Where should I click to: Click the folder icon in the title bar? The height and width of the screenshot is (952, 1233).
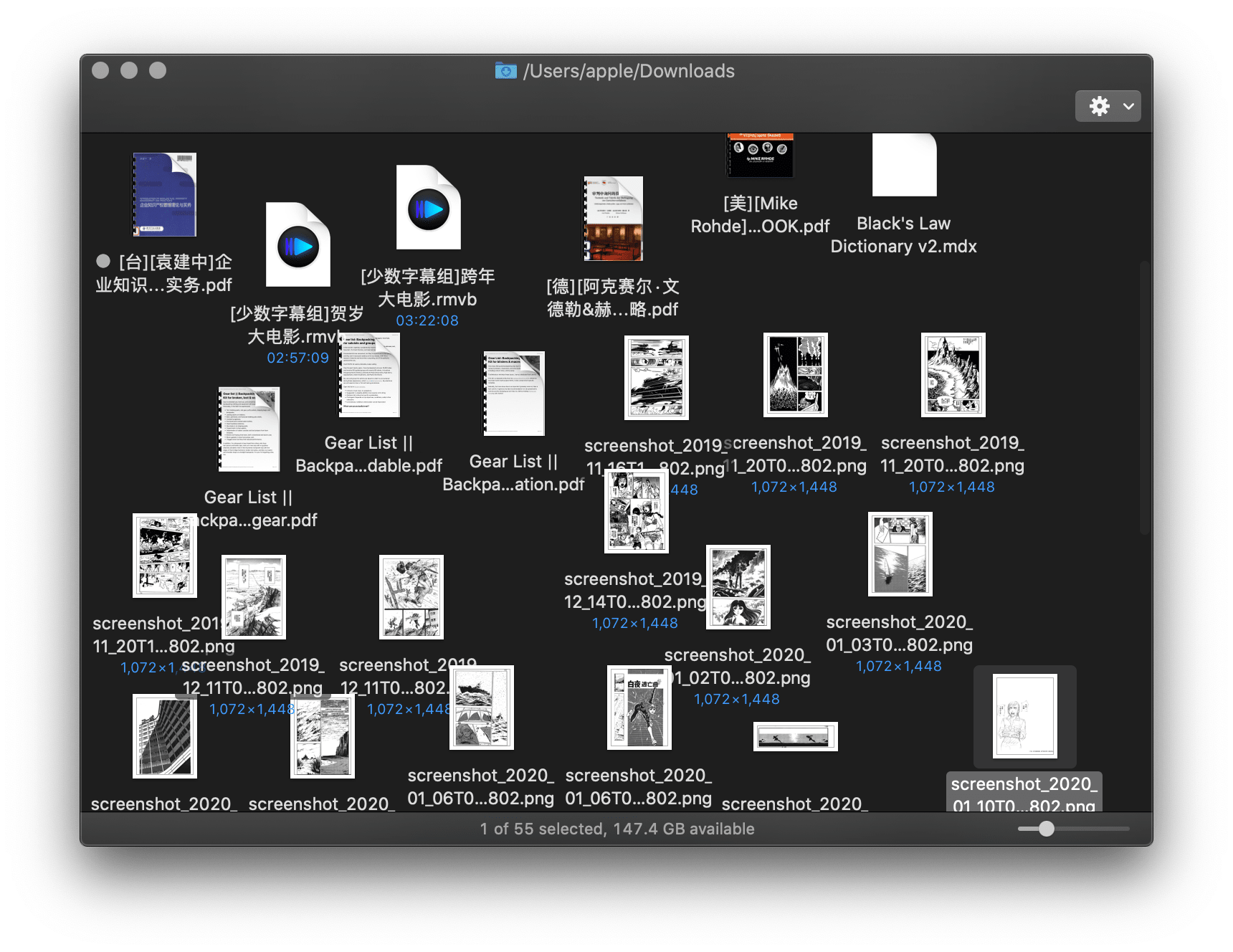click(x=505, y=71)
